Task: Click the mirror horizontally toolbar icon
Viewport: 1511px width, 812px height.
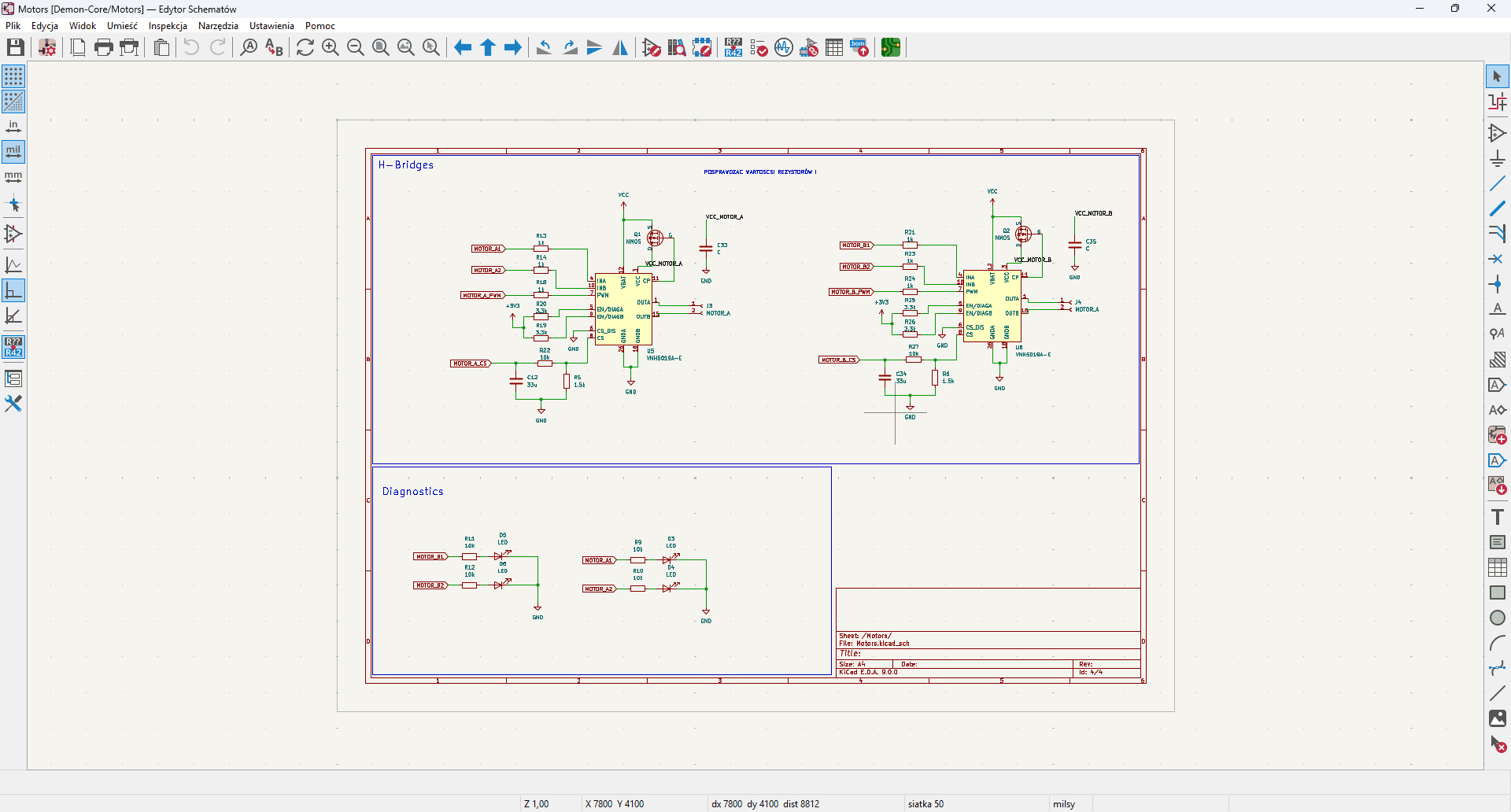Action: (620, 48)
